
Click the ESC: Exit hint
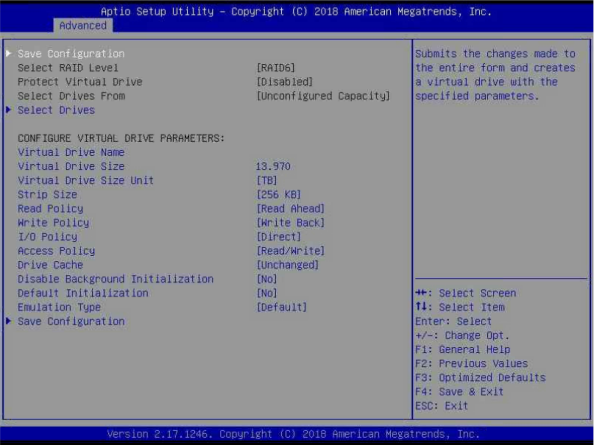click(x=442, y=406)
